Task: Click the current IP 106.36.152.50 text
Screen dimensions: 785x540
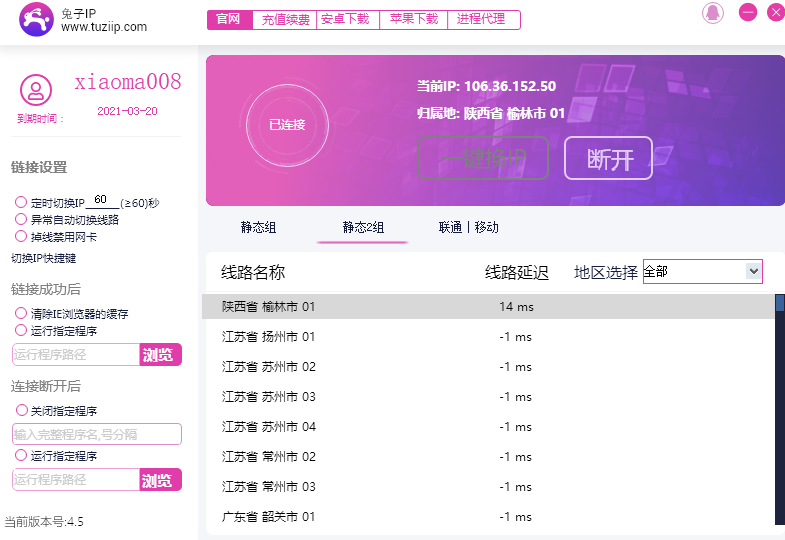Action: [x=510, y=86]
